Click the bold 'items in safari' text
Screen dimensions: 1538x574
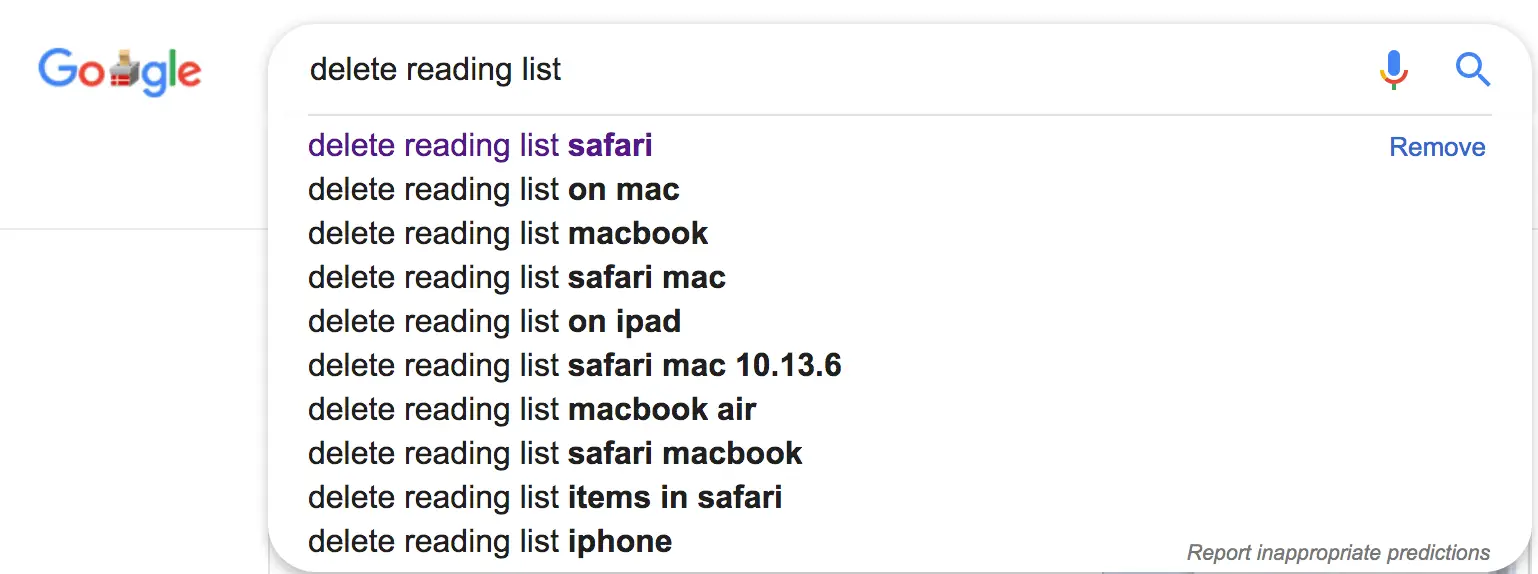[x=675, y=497]
